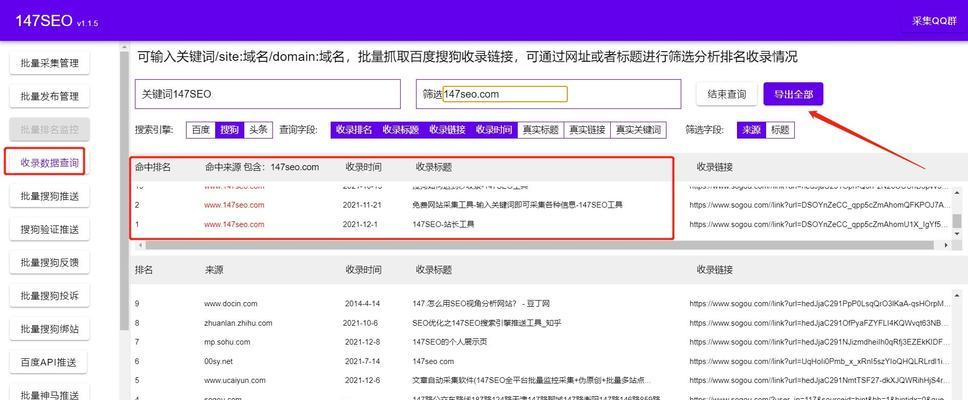Click the 命中来源 包含：147seo.com header

tap(262, 167)
